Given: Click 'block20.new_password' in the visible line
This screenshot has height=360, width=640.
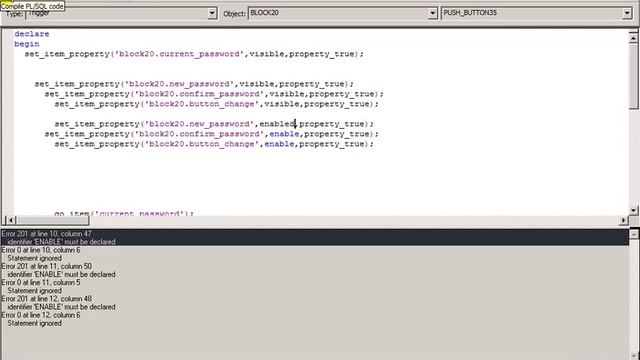Looking at the screenshot, I should pos(180,84).
